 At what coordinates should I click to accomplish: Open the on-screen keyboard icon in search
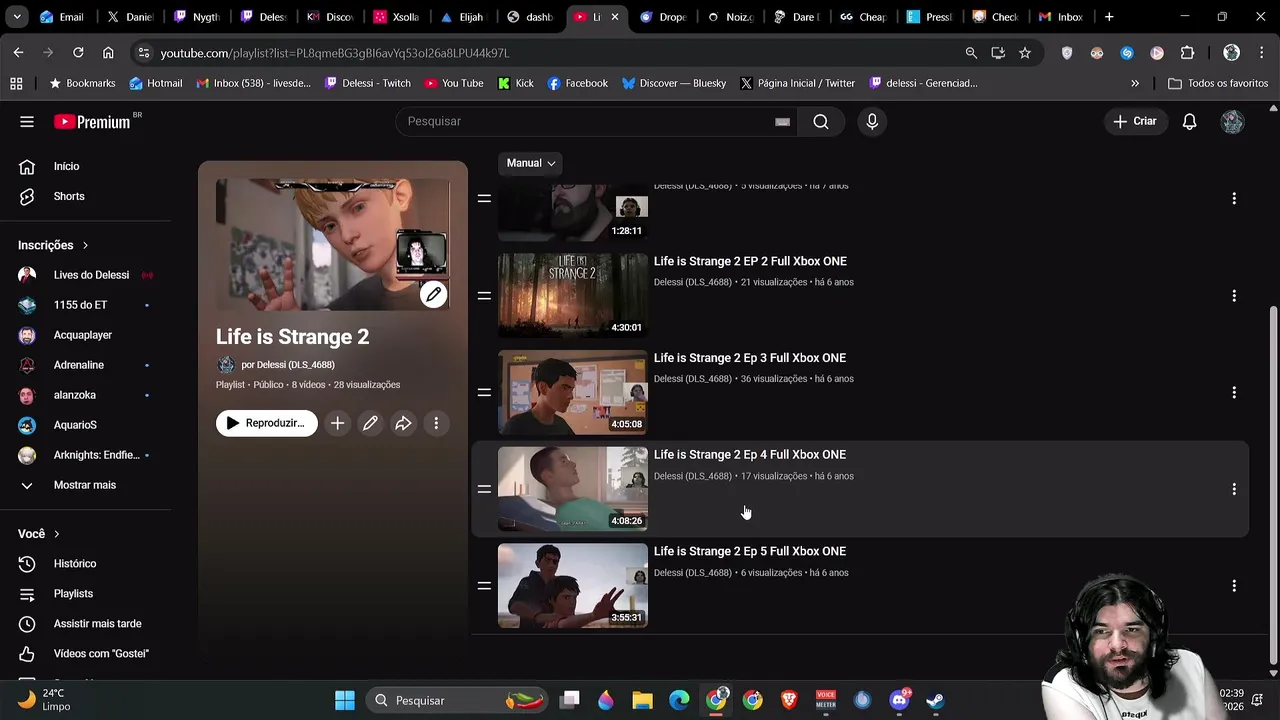(783, 122)
